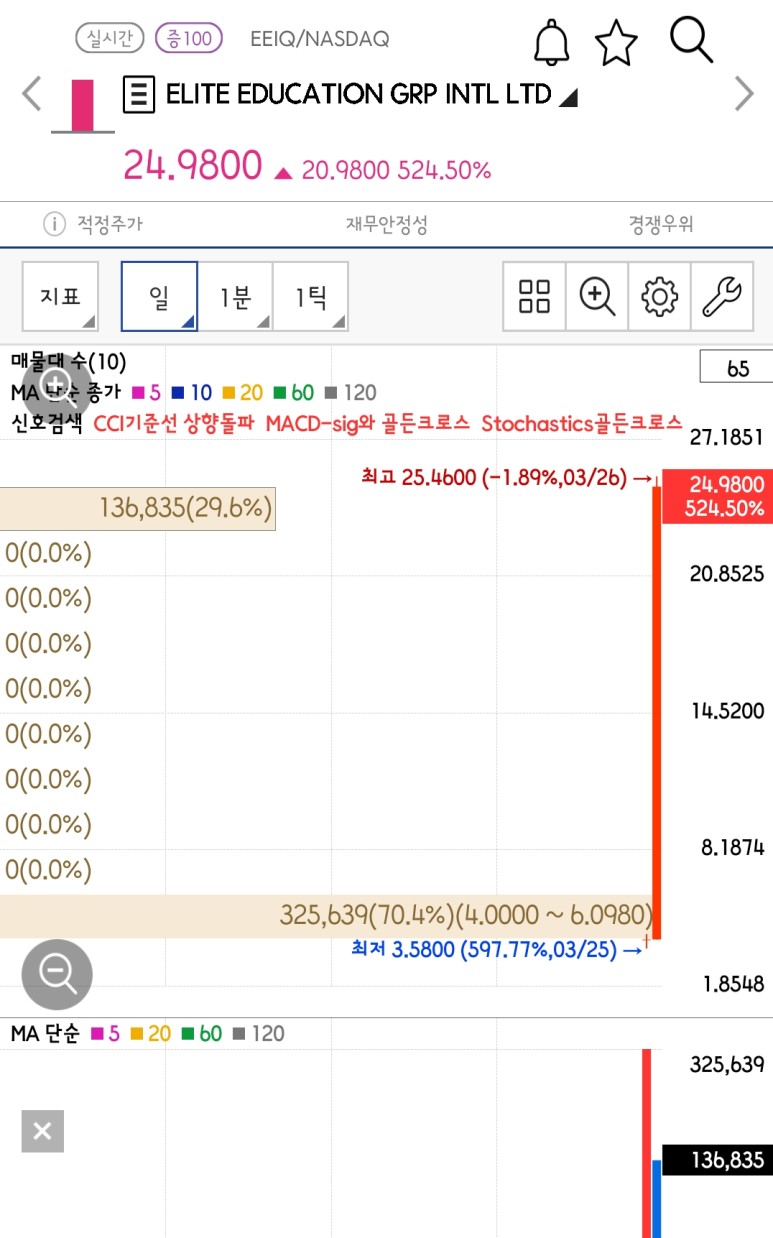Zoom out chart with round minus button

pyautogui.click(x=57, y=974)
